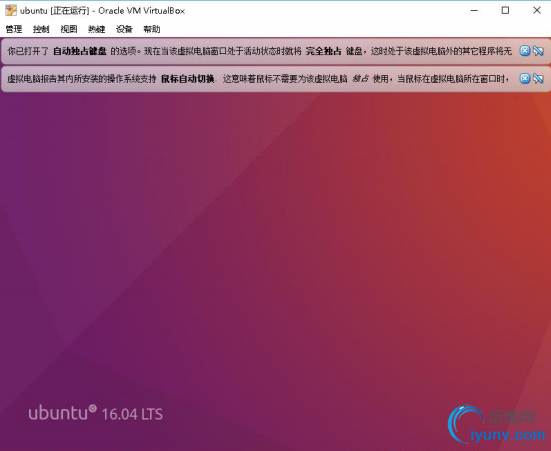Click the VirtualBox icon in the title bar
Viewport: 551px width, 451px height.
11,11
